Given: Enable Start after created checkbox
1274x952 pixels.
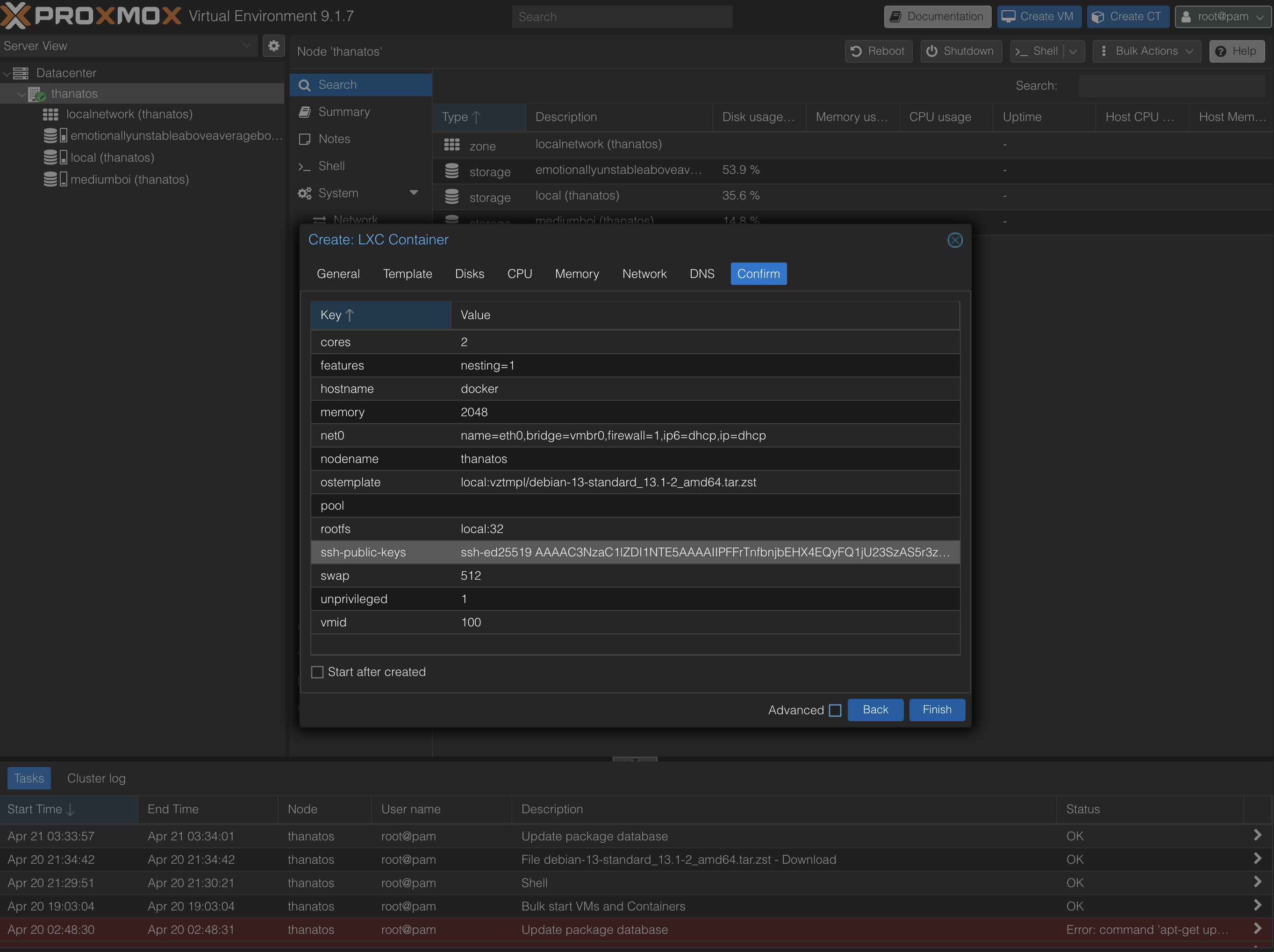Looking at the screenshot, I should click(x=317, y=672).
